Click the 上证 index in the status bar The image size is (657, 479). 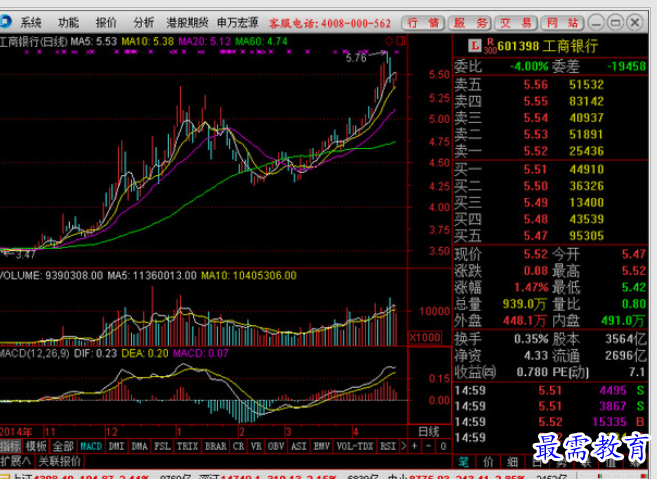pyautogui.click(x=82, y=477)
